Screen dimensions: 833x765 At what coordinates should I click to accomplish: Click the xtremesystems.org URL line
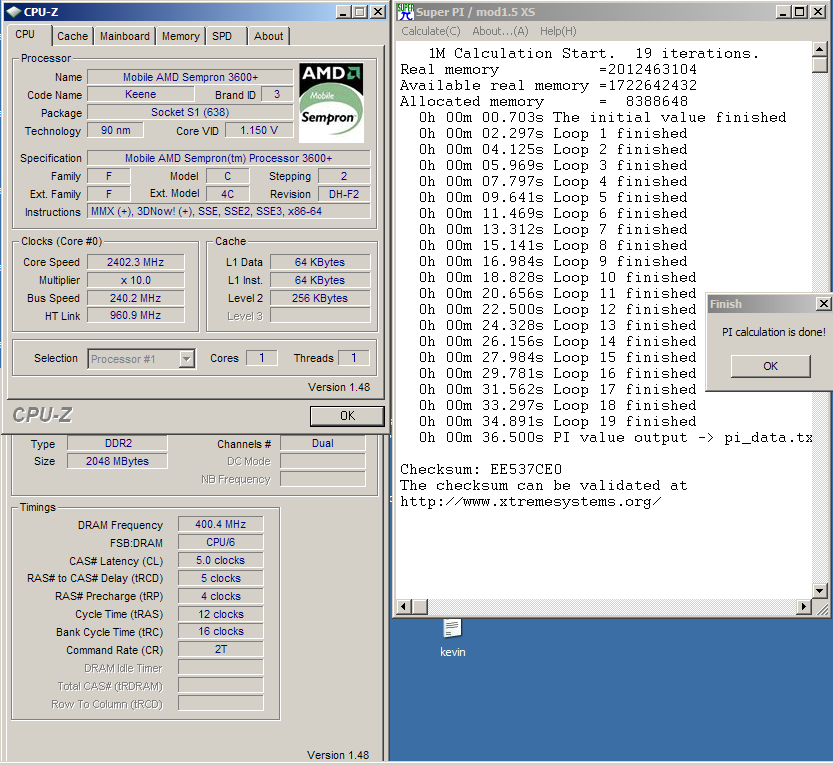click(x=531, y=502)
